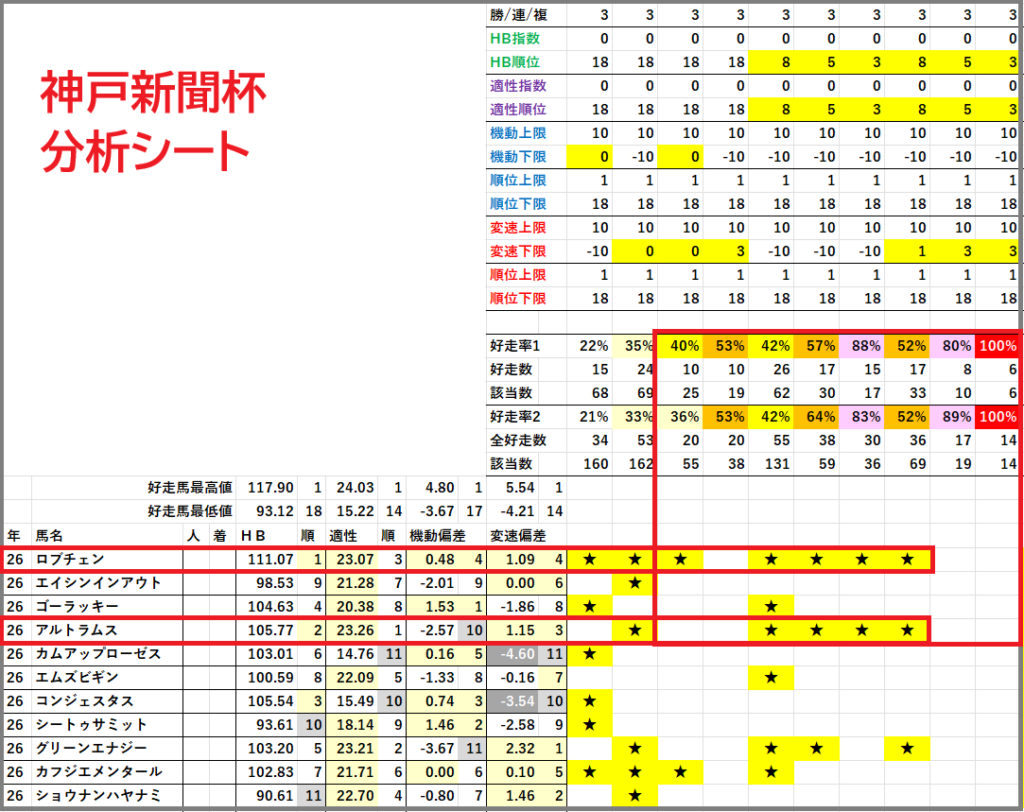Select the 好走率1 row label

tap(515, 346)
